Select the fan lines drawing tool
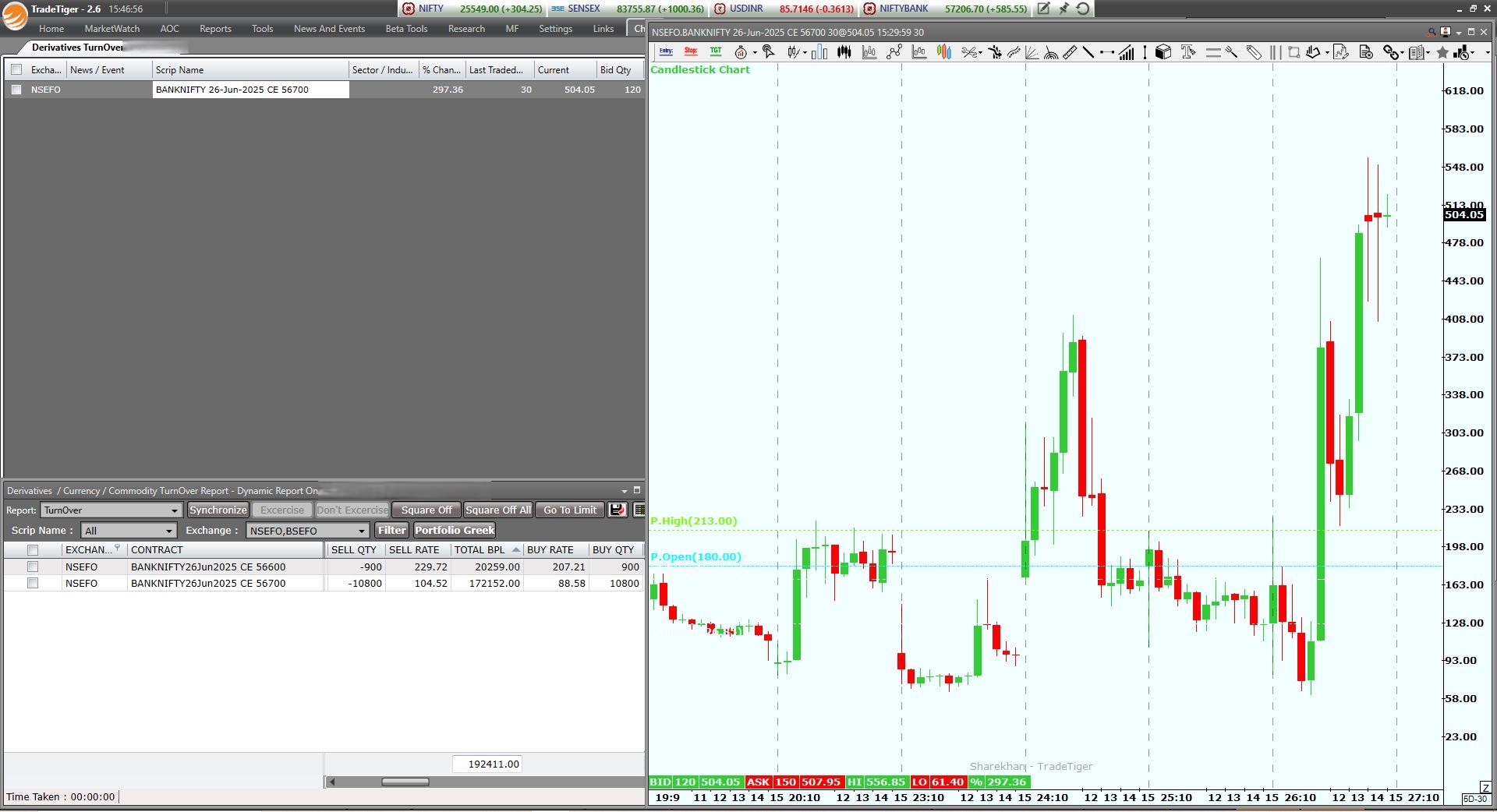The image size is (1497, 812). pyautogui.click(x=1032, y=52)
